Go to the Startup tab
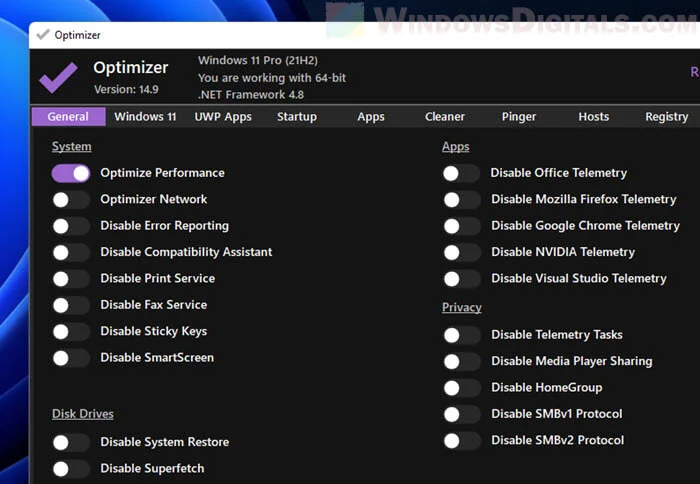 [297, 117]
